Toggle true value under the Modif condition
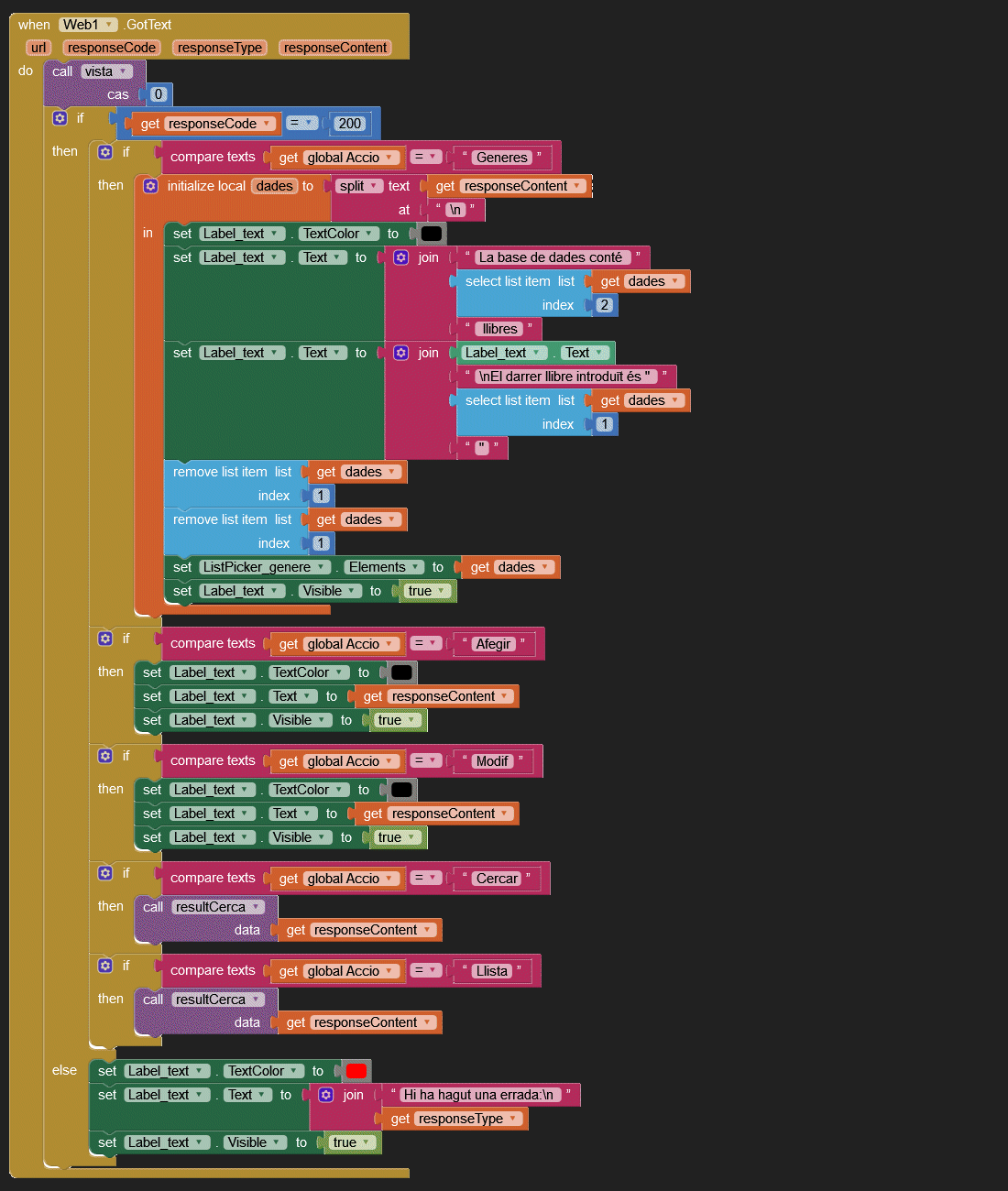 (396, 837)
